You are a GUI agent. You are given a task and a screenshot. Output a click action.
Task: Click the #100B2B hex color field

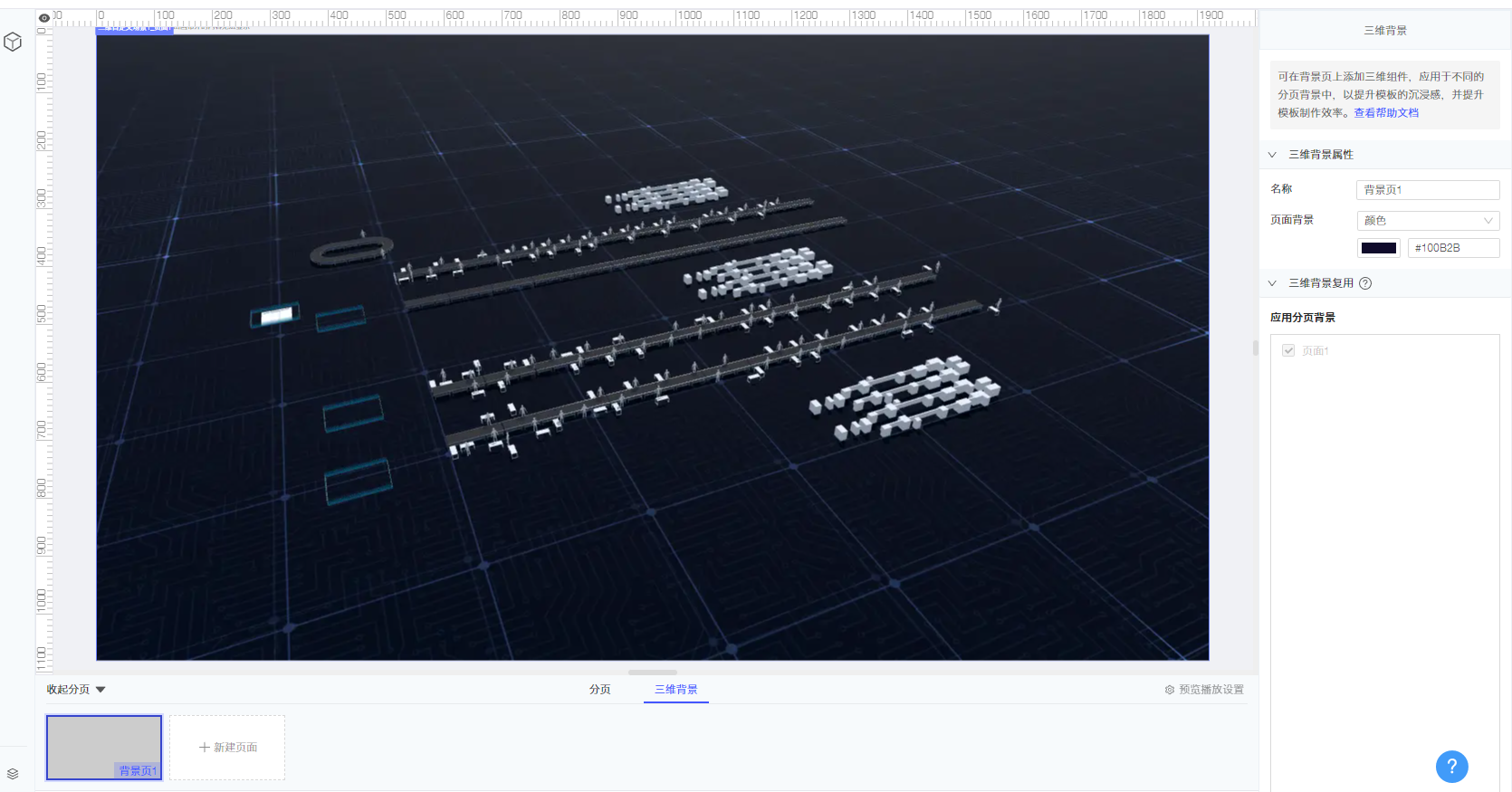1453,248
